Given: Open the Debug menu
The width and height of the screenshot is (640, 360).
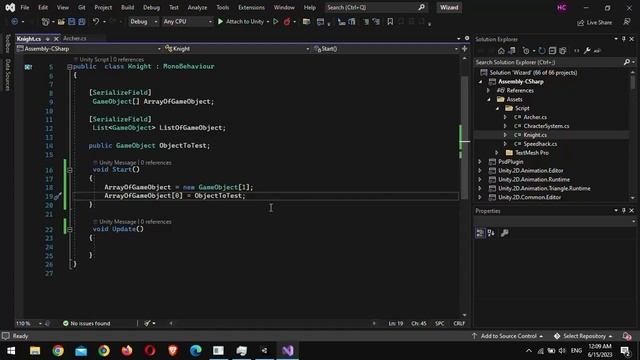Looking at the screenshot, I should click(151, 7).
